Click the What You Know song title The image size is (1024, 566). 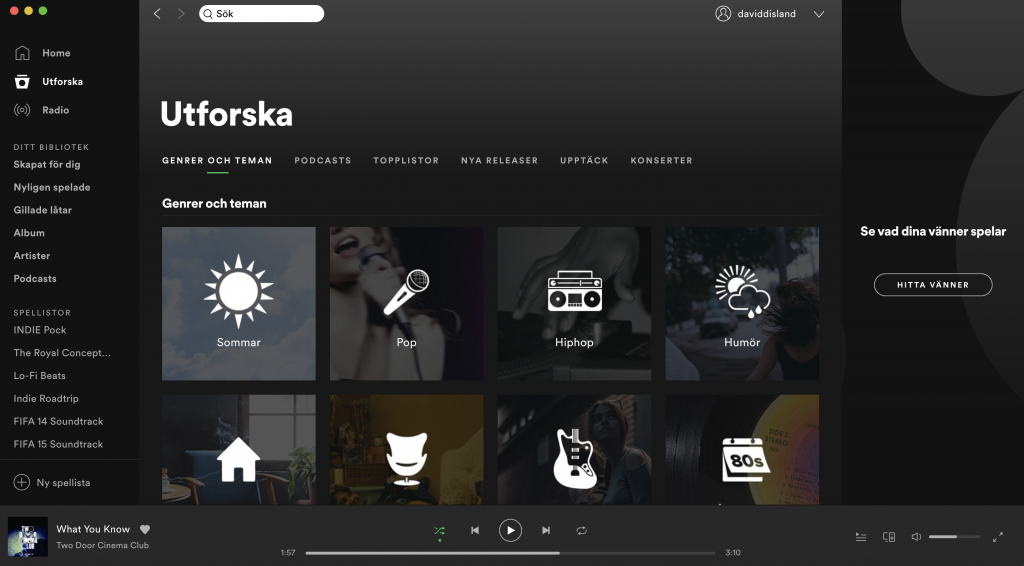point(93,529)
